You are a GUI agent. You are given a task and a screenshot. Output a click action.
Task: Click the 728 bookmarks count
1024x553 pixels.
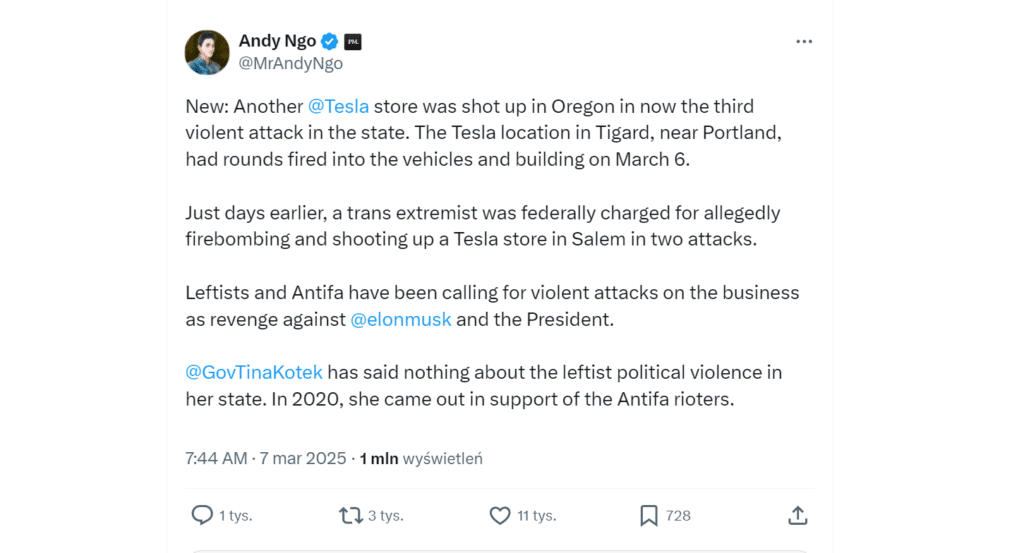click(x=678, y=515)
